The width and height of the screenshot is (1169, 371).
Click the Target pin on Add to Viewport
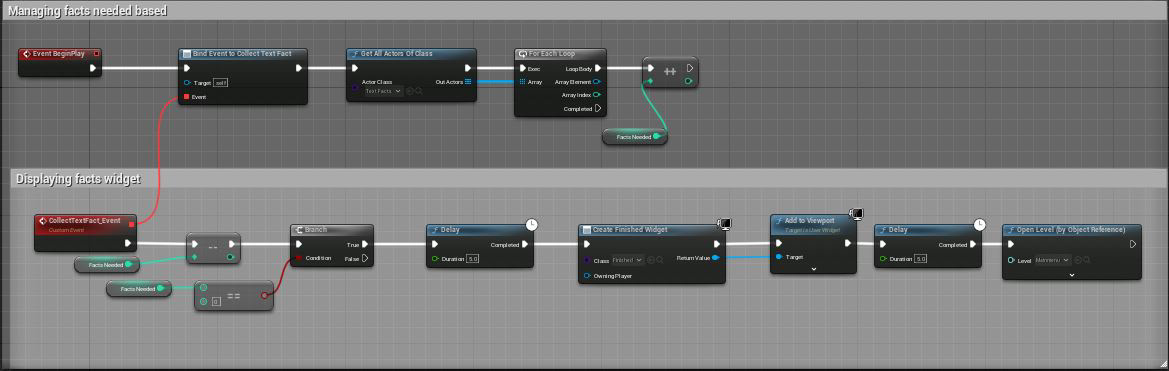(779, 256)
